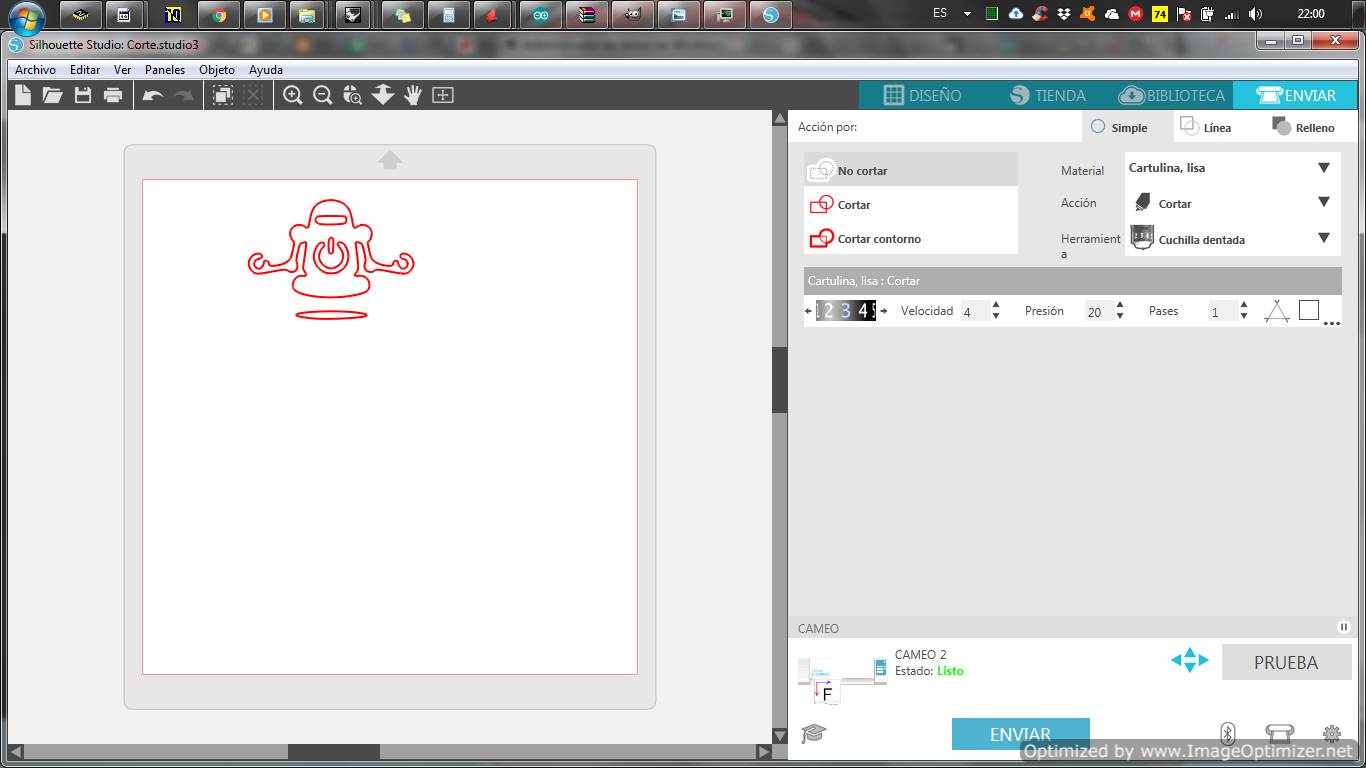The width and height of the screenshot is (1366, 768).
Task: Switch to the ENVIAR tab
Action: pos(1296,95)
